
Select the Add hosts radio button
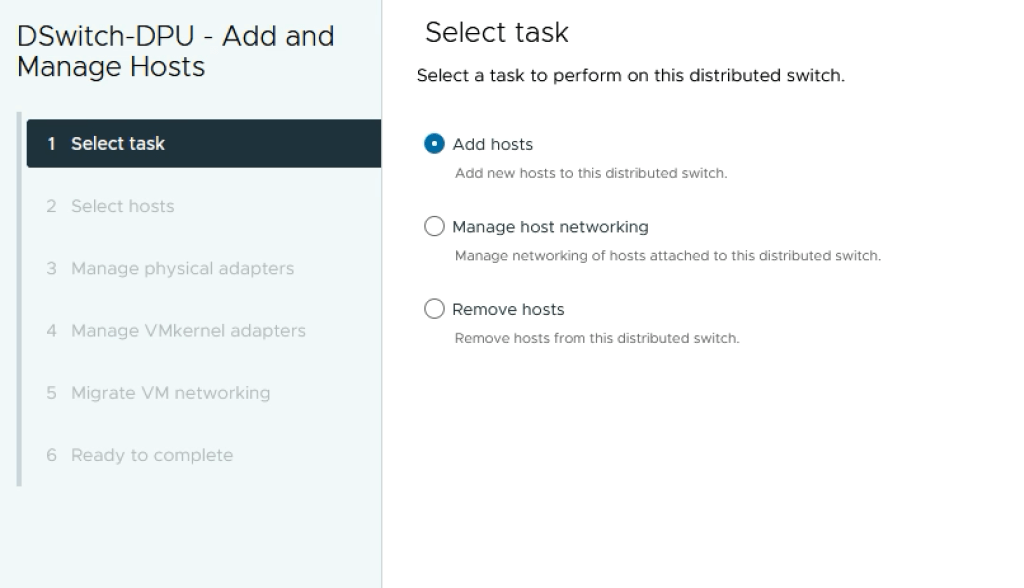(x=434, y=144)
